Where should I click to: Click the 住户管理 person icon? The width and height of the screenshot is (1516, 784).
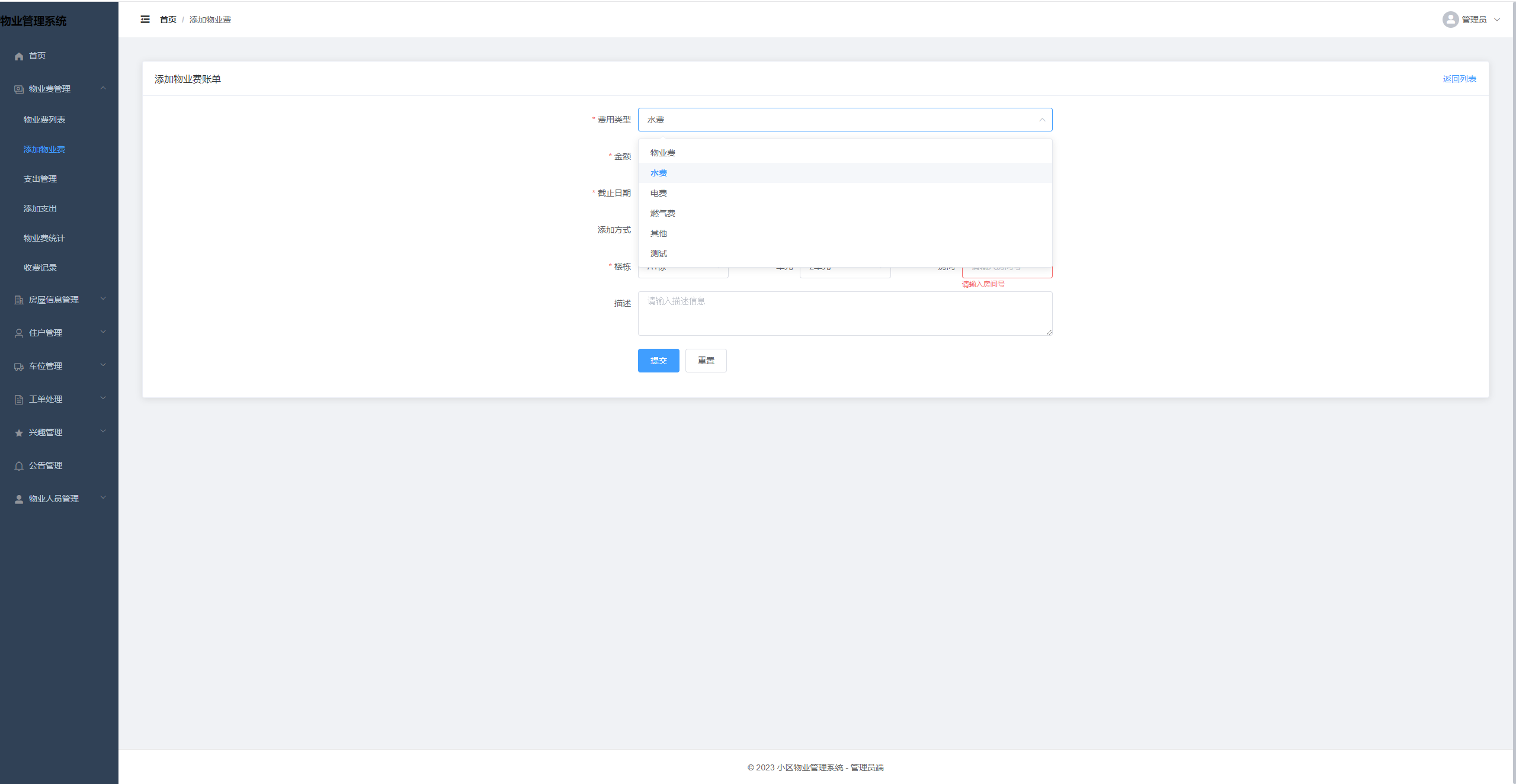19,333
